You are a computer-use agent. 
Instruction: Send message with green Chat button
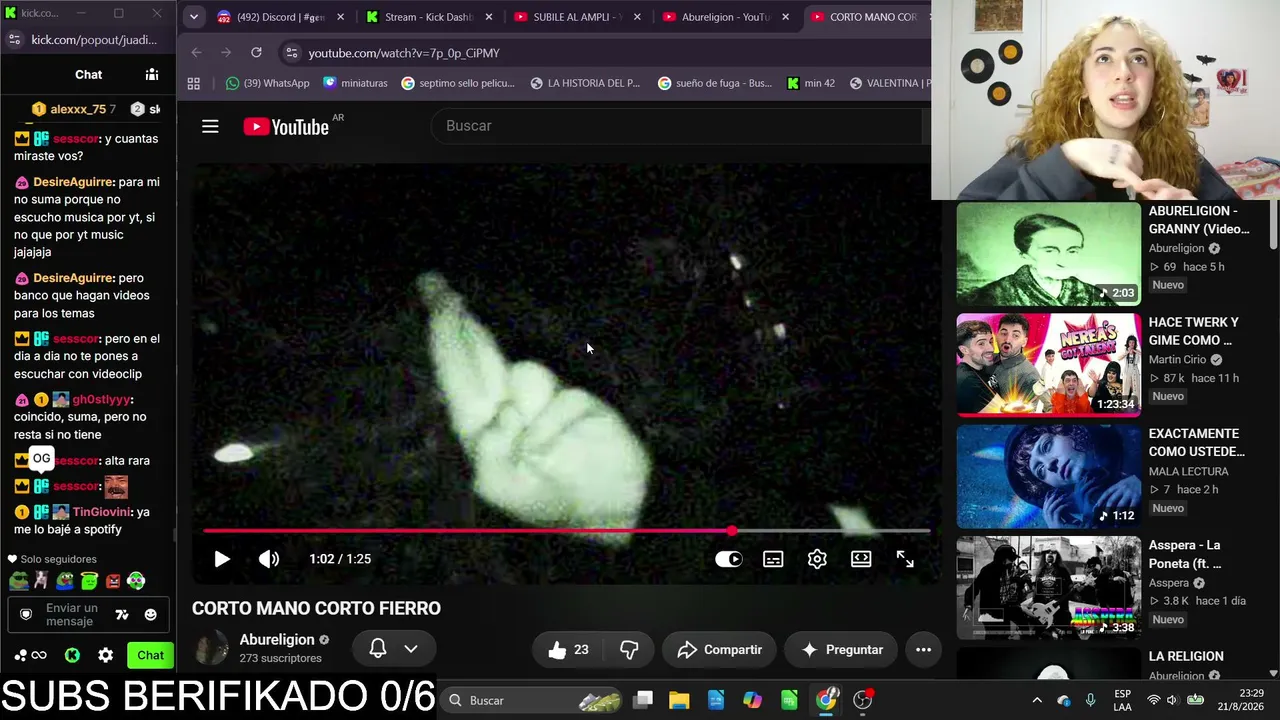click(151, 655)
